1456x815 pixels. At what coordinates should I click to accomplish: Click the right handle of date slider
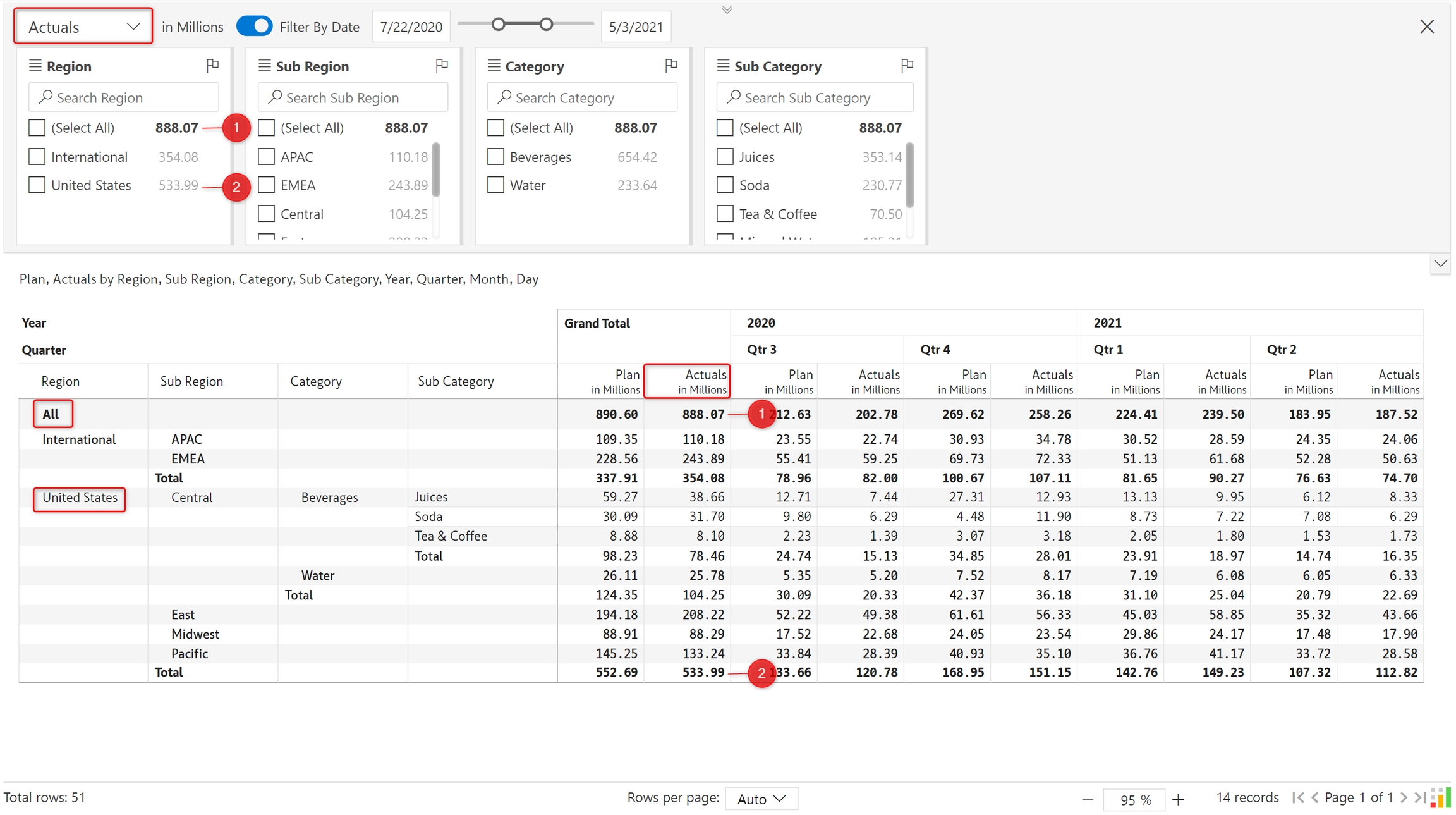point(547,25)
